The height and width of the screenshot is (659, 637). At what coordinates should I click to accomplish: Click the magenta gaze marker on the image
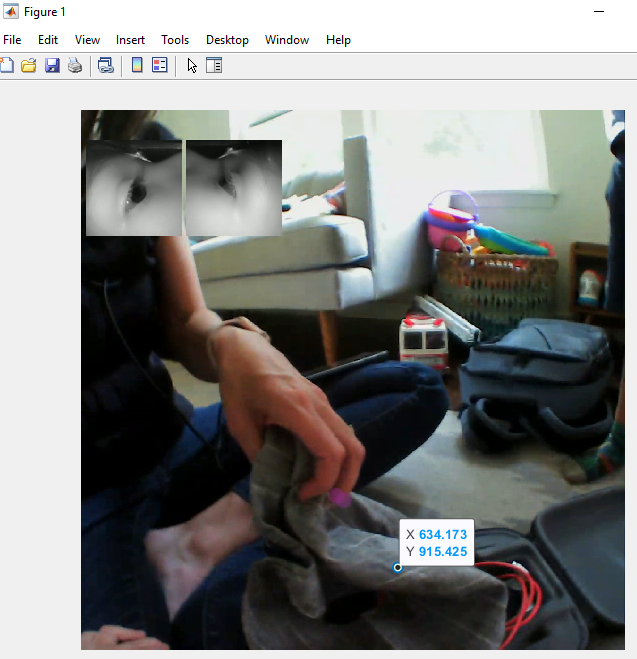pyautogui.click(x=340, y=498)
